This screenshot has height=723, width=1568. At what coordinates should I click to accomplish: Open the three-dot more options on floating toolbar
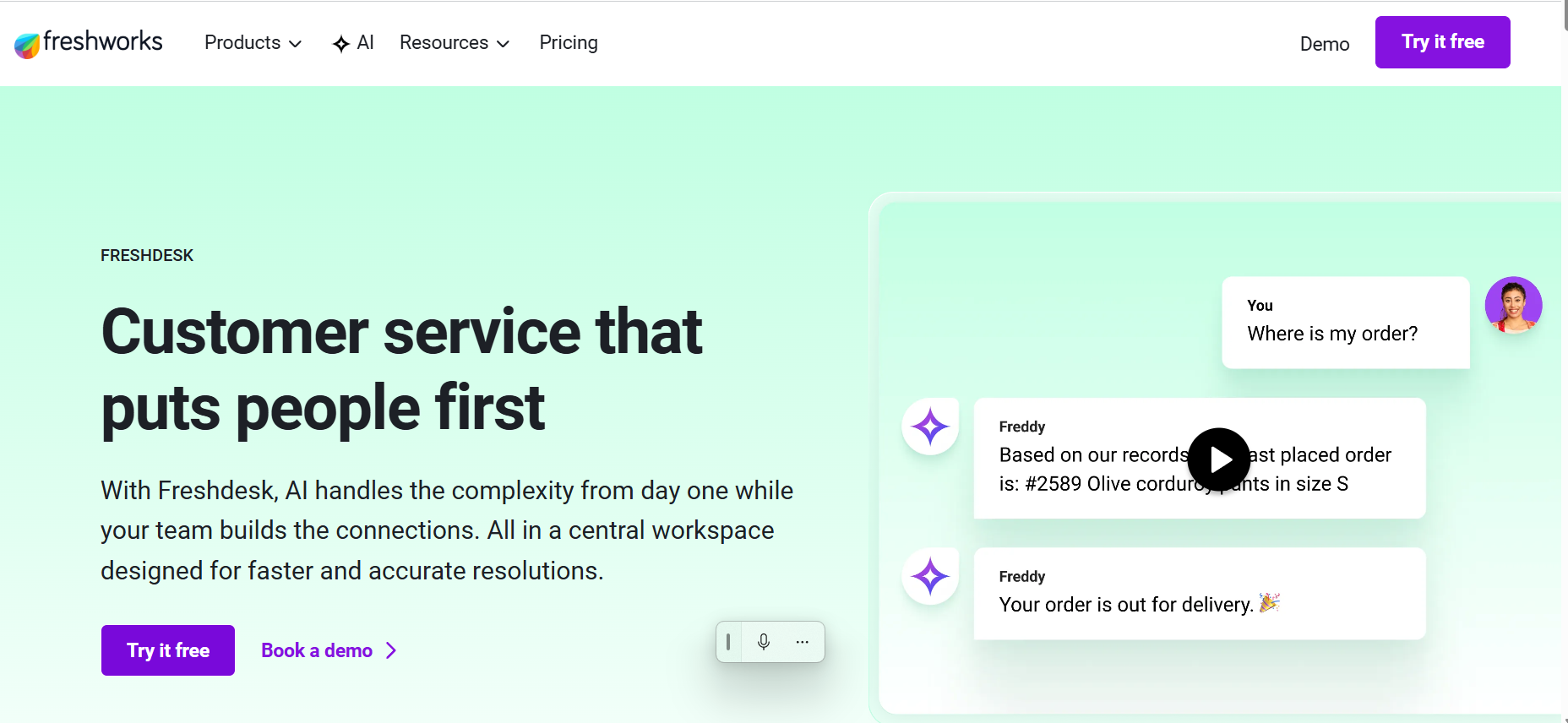click(x=803, y=642)
